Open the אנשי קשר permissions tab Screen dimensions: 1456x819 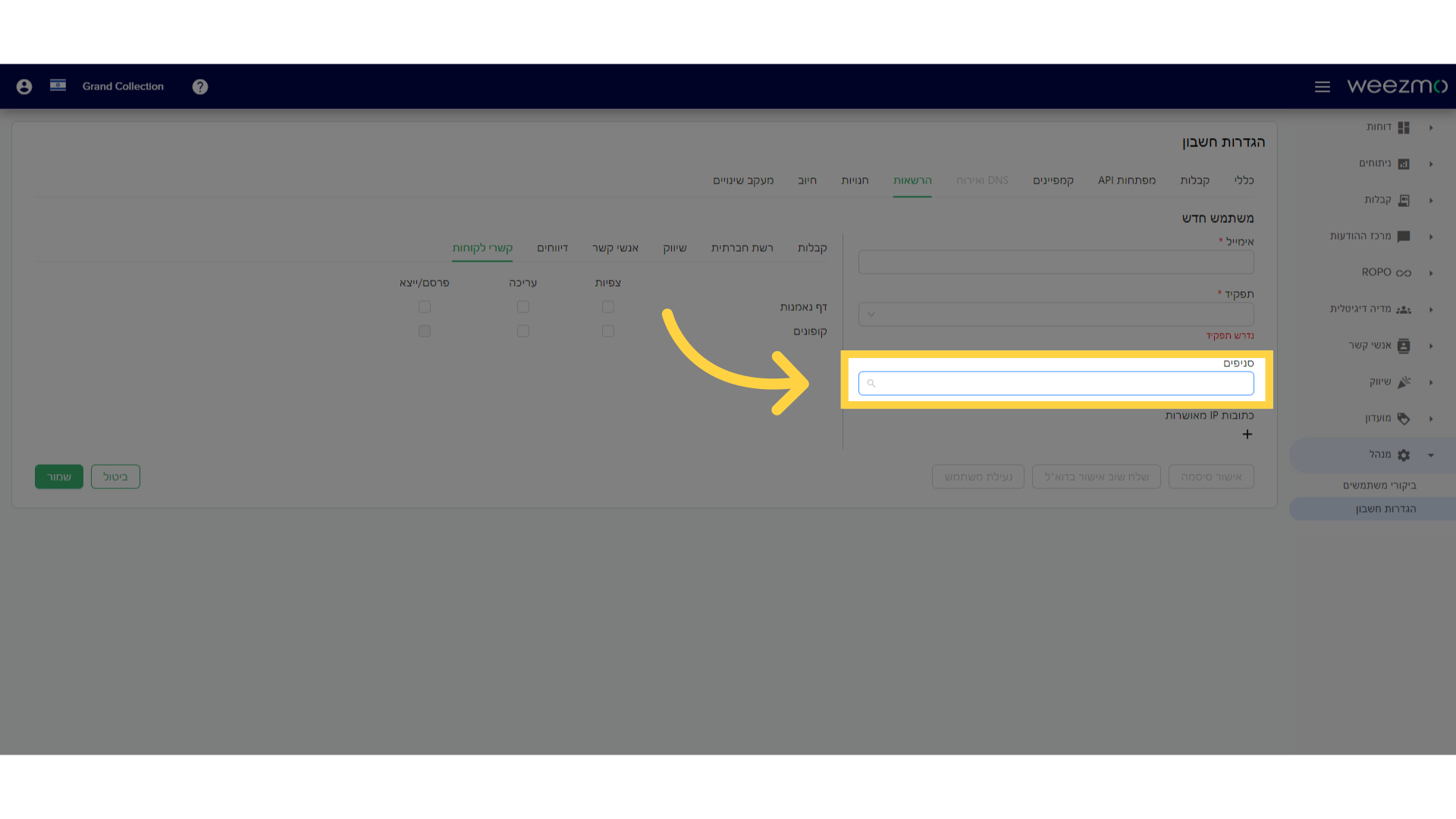pos(616,248)
